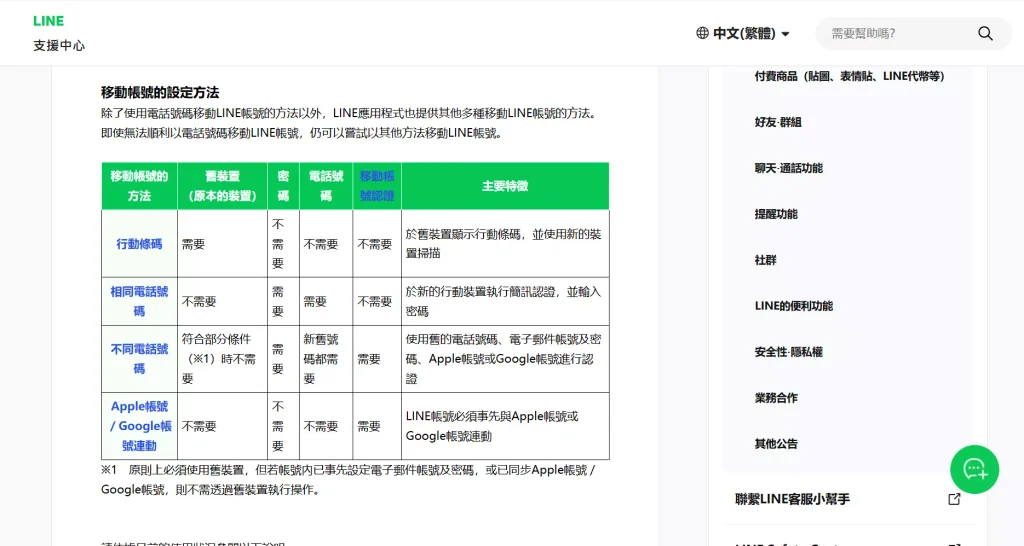Image resolution: width=1024 pixels, height=546 pixels.
Task: Click the globe language icon
Action: (702, 33)
